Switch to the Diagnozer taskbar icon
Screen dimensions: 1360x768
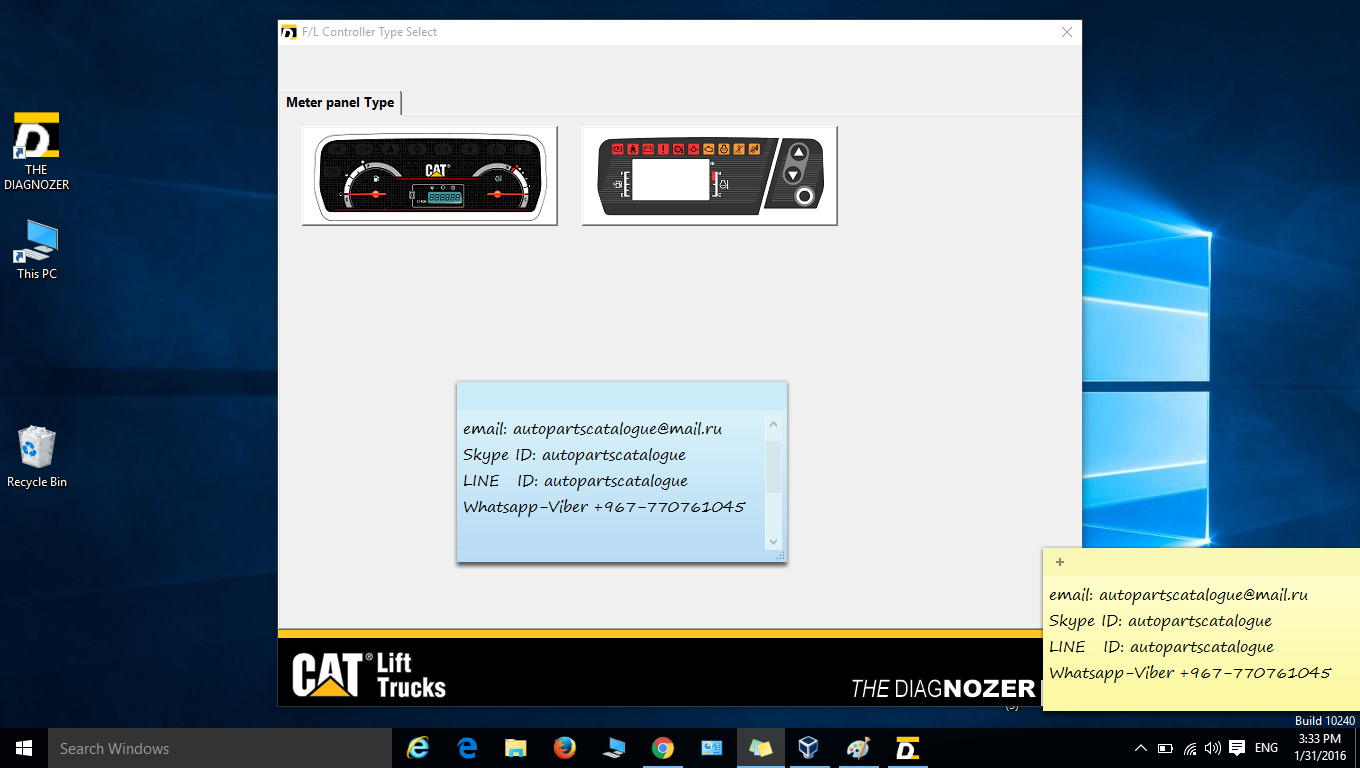click(907, 748)
